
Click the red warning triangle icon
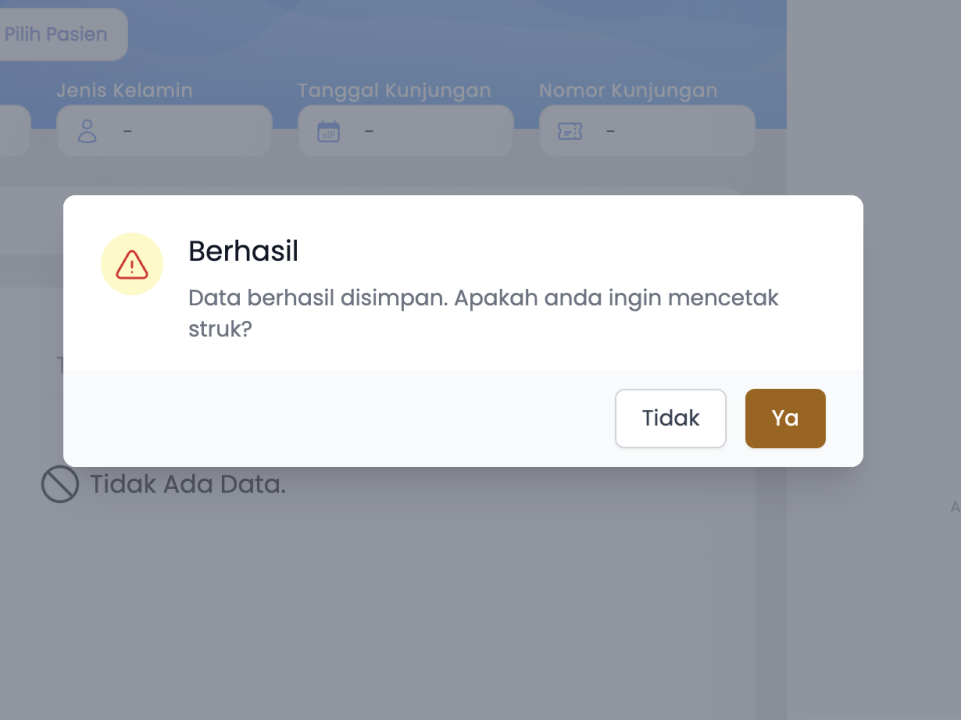click(x=132, y=264)
